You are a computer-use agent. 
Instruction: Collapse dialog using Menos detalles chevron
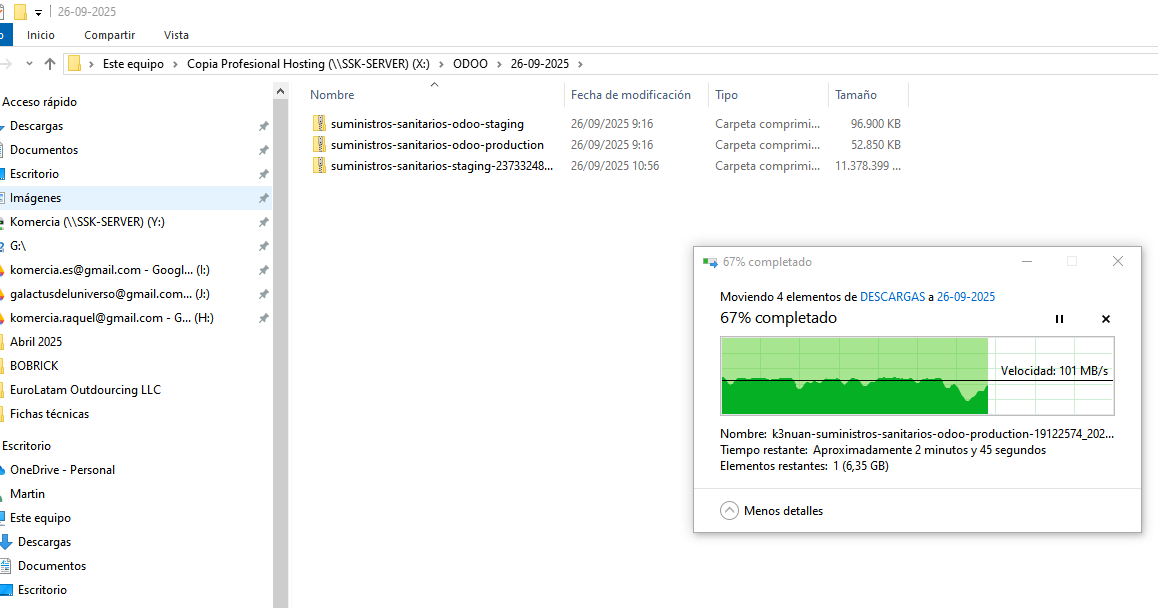[x=730, y=511]
